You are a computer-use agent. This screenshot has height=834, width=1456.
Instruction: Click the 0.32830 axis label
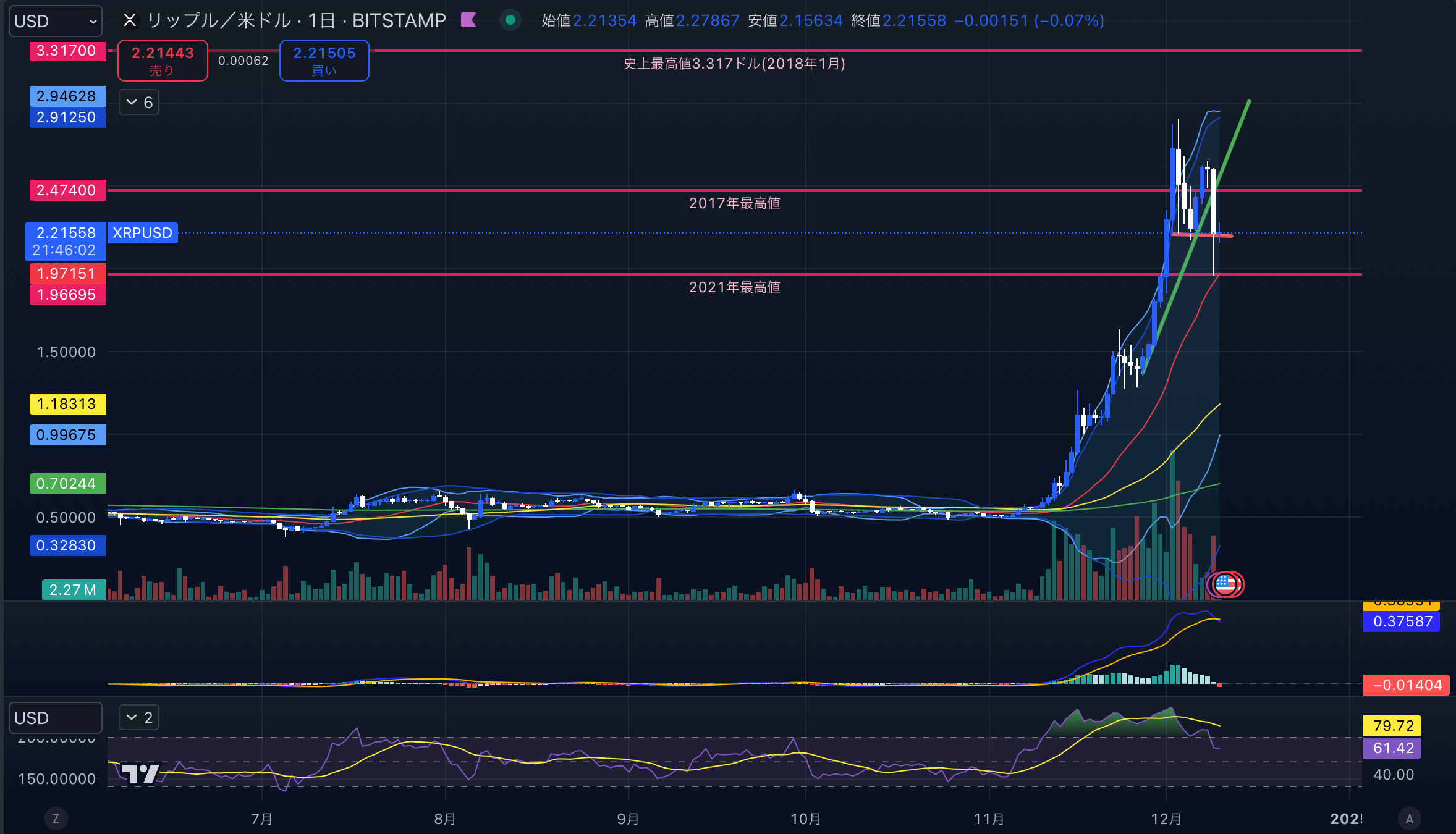(x=68, y=545)
